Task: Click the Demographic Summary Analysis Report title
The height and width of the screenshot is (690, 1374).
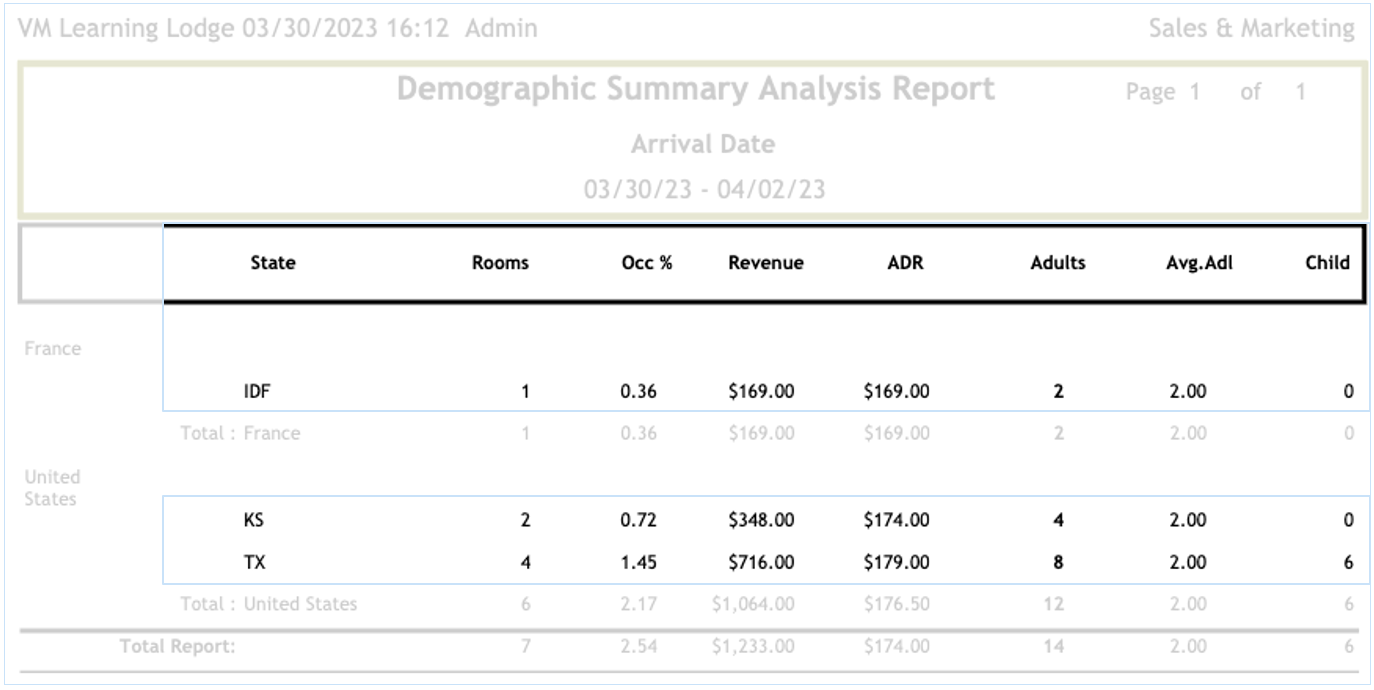Action: click(695, 89)
